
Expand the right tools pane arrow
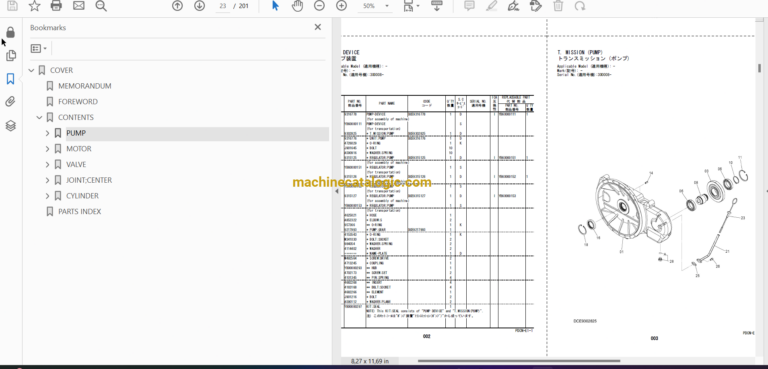(766, 191)
